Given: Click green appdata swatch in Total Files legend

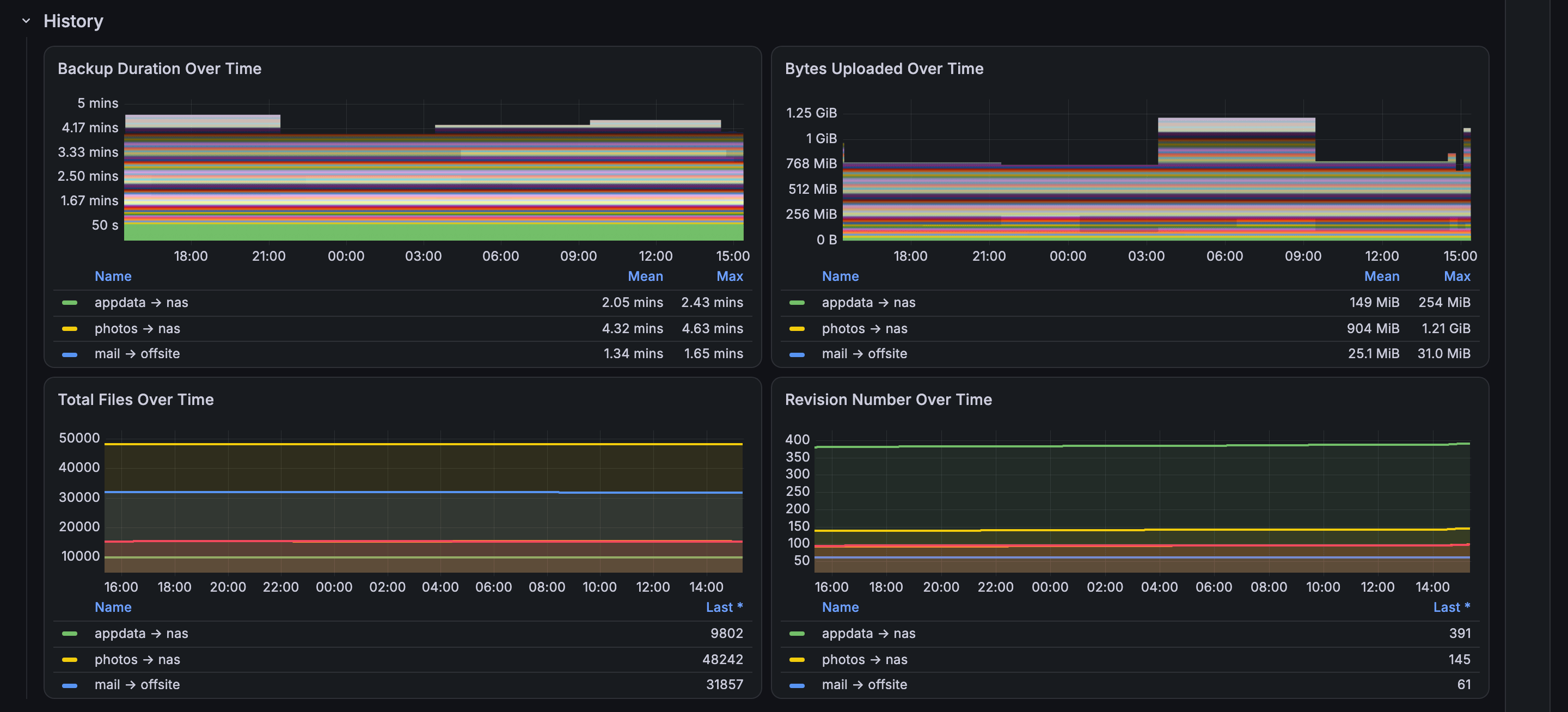Looking at the screenshot, I should tap(69, 634).
